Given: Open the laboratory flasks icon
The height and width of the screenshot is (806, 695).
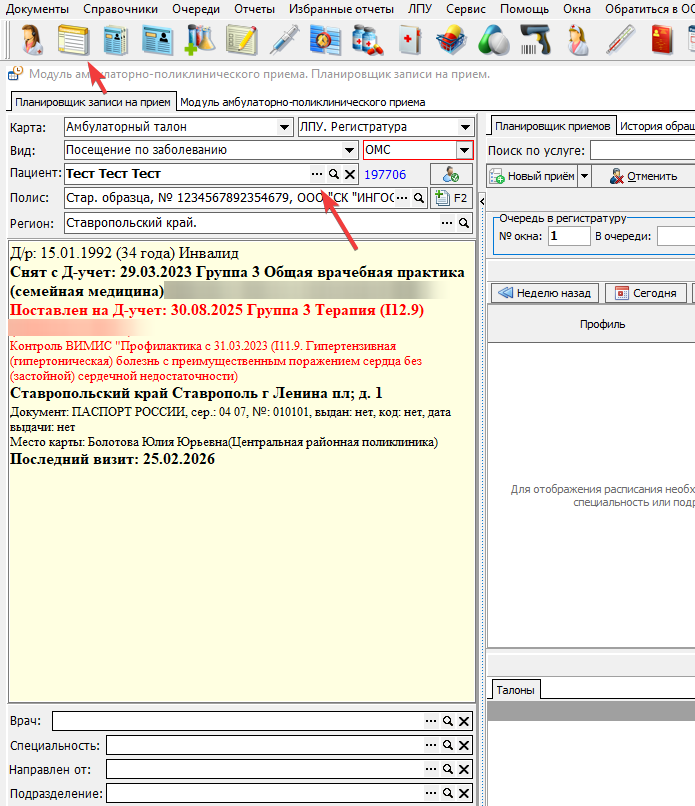Looking at the screenshot, I should click(199, 40).
